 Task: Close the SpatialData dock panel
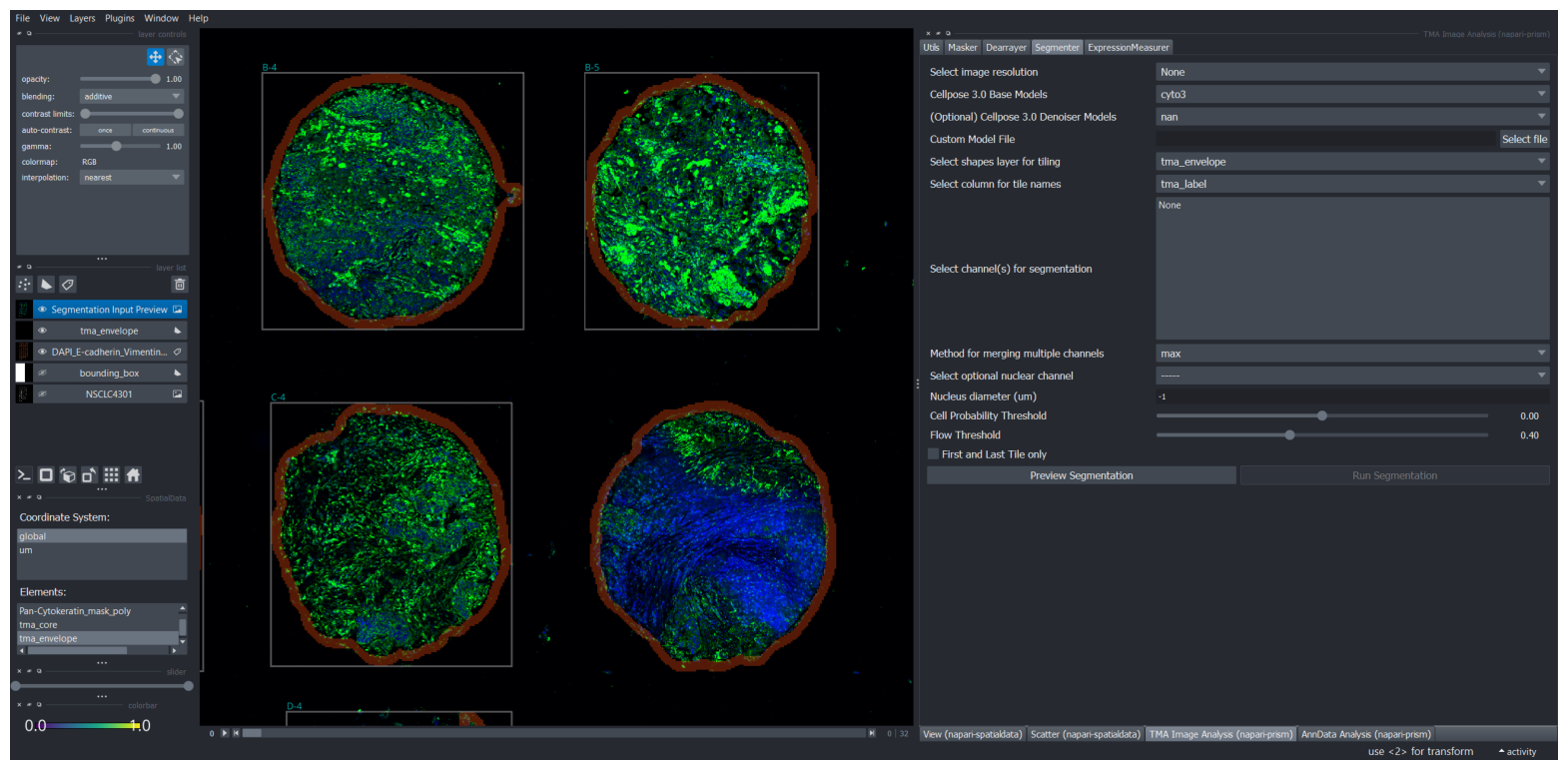click(19, 497)
